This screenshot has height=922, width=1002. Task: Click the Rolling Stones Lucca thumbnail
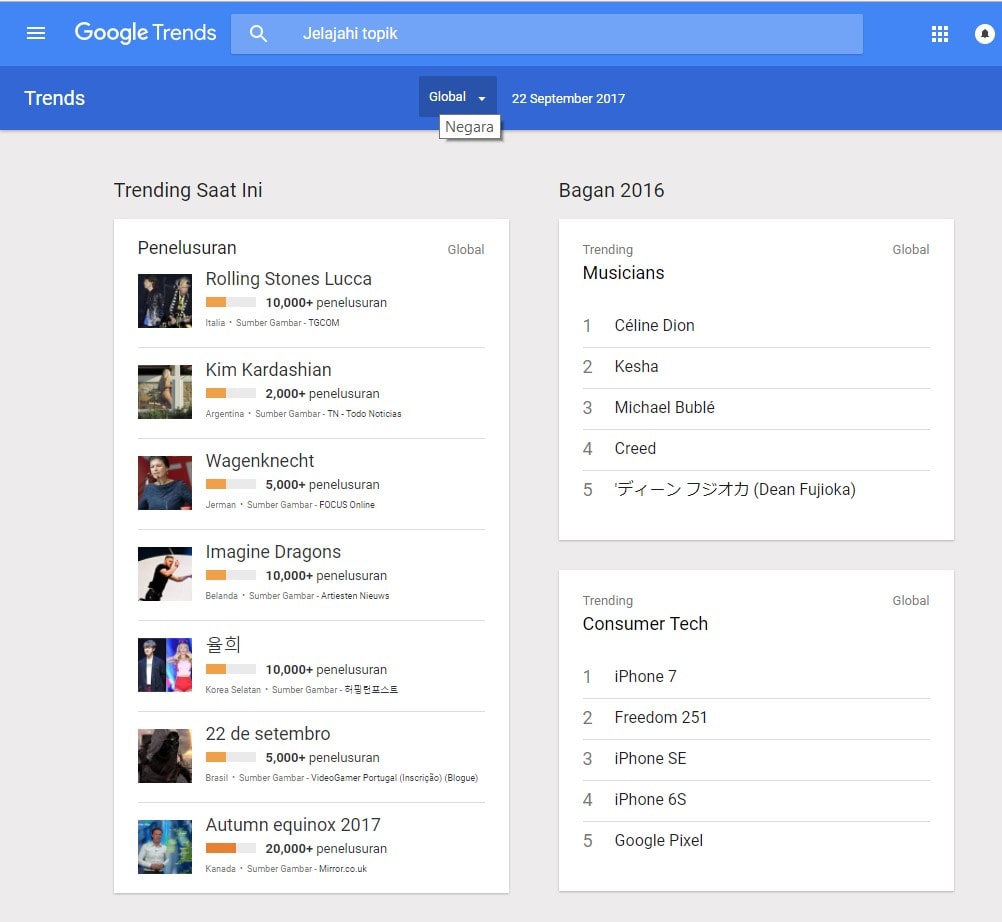point(165,301)
